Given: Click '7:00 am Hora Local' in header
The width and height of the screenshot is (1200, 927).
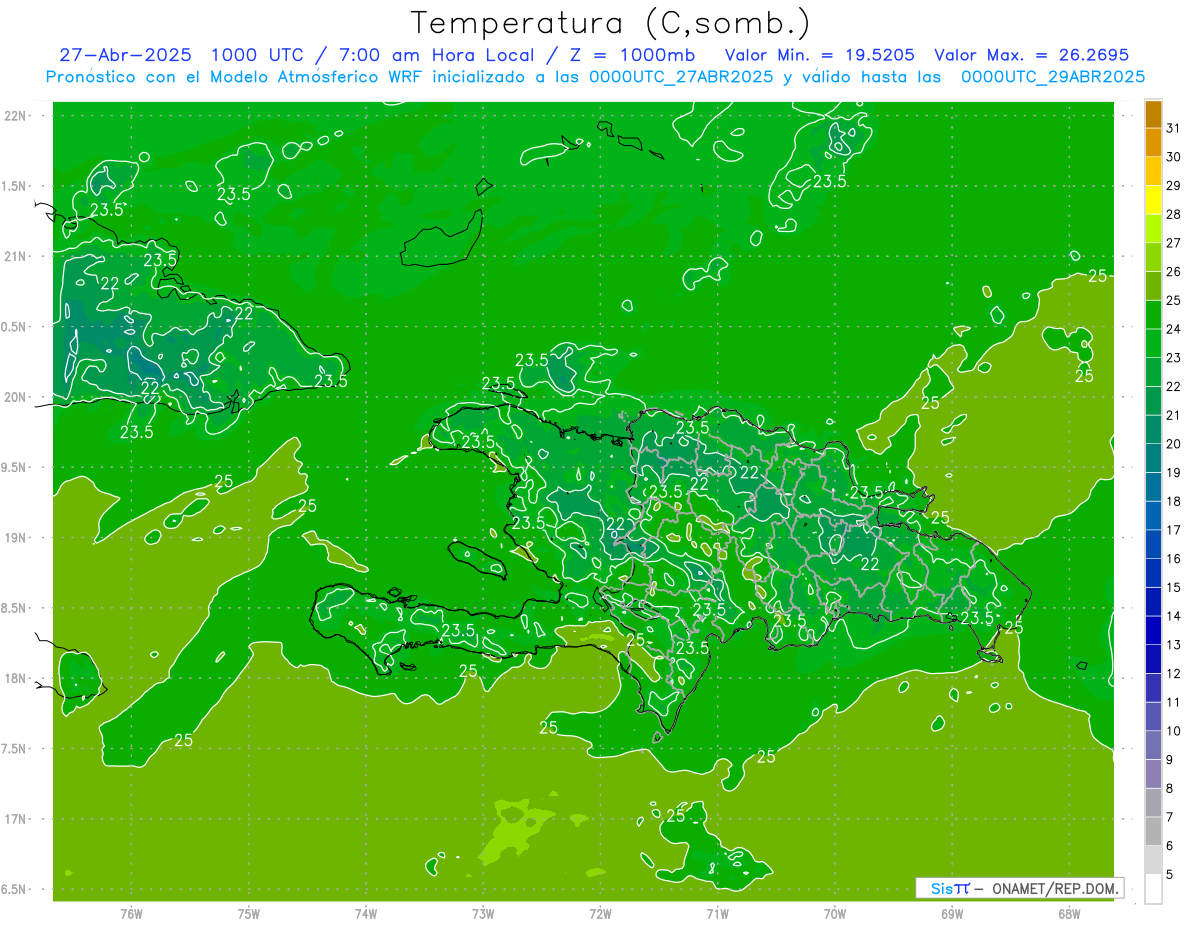Looking at the screenshot, I should 434,55.
